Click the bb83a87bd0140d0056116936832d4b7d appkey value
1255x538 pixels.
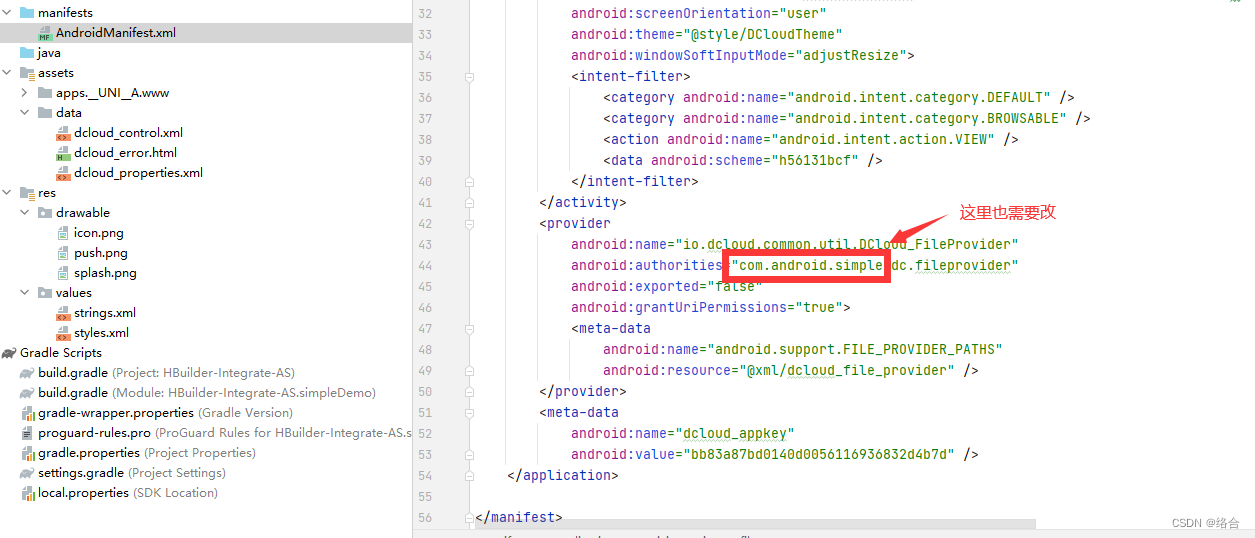pyautogui.click(x=819, y=455)
